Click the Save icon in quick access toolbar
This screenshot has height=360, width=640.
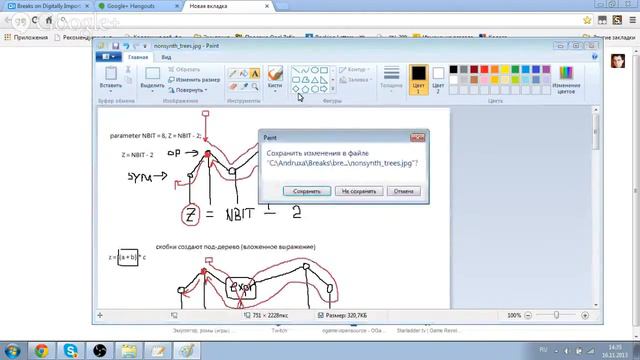point(116,46)
